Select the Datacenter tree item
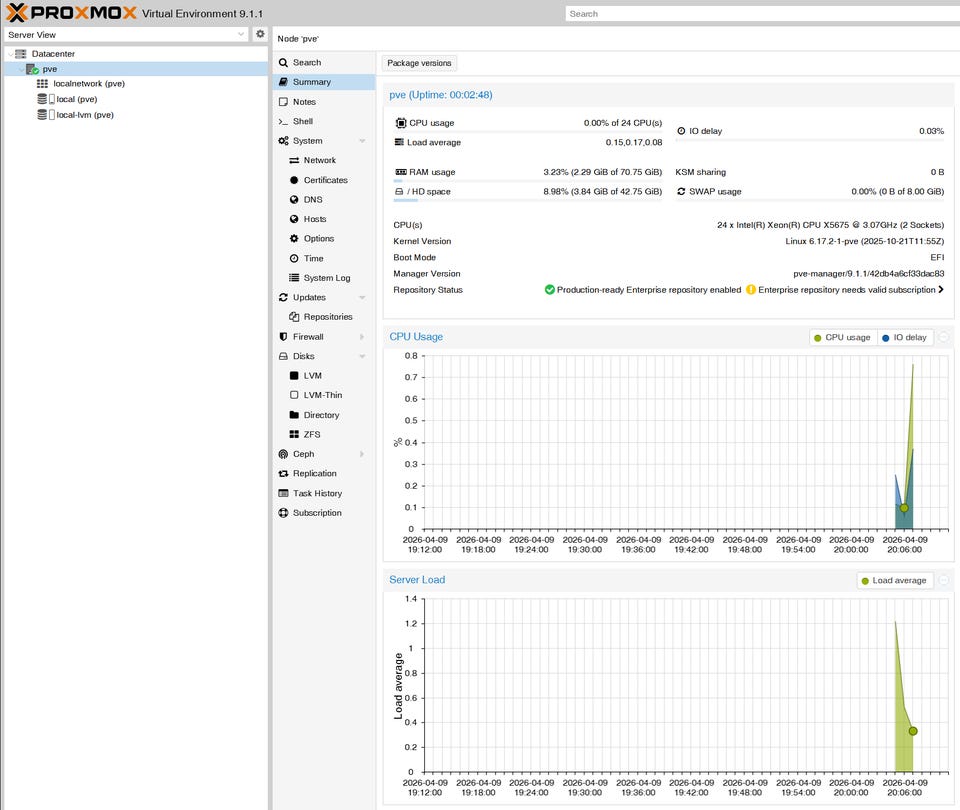Screen dimensions: 960x810 [x=53, y=54]
